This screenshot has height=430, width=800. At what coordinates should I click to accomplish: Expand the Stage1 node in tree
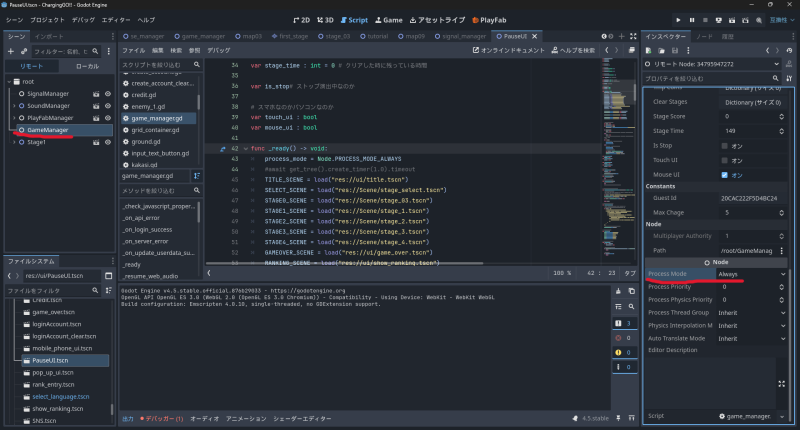click(14, 142)
